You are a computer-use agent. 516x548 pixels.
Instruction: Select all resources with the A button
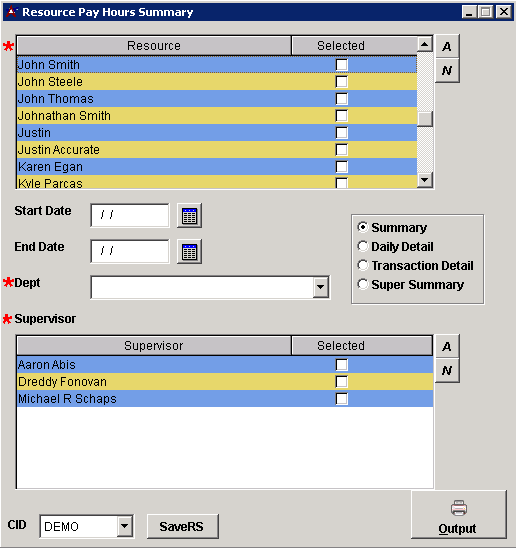pos(447,46)
